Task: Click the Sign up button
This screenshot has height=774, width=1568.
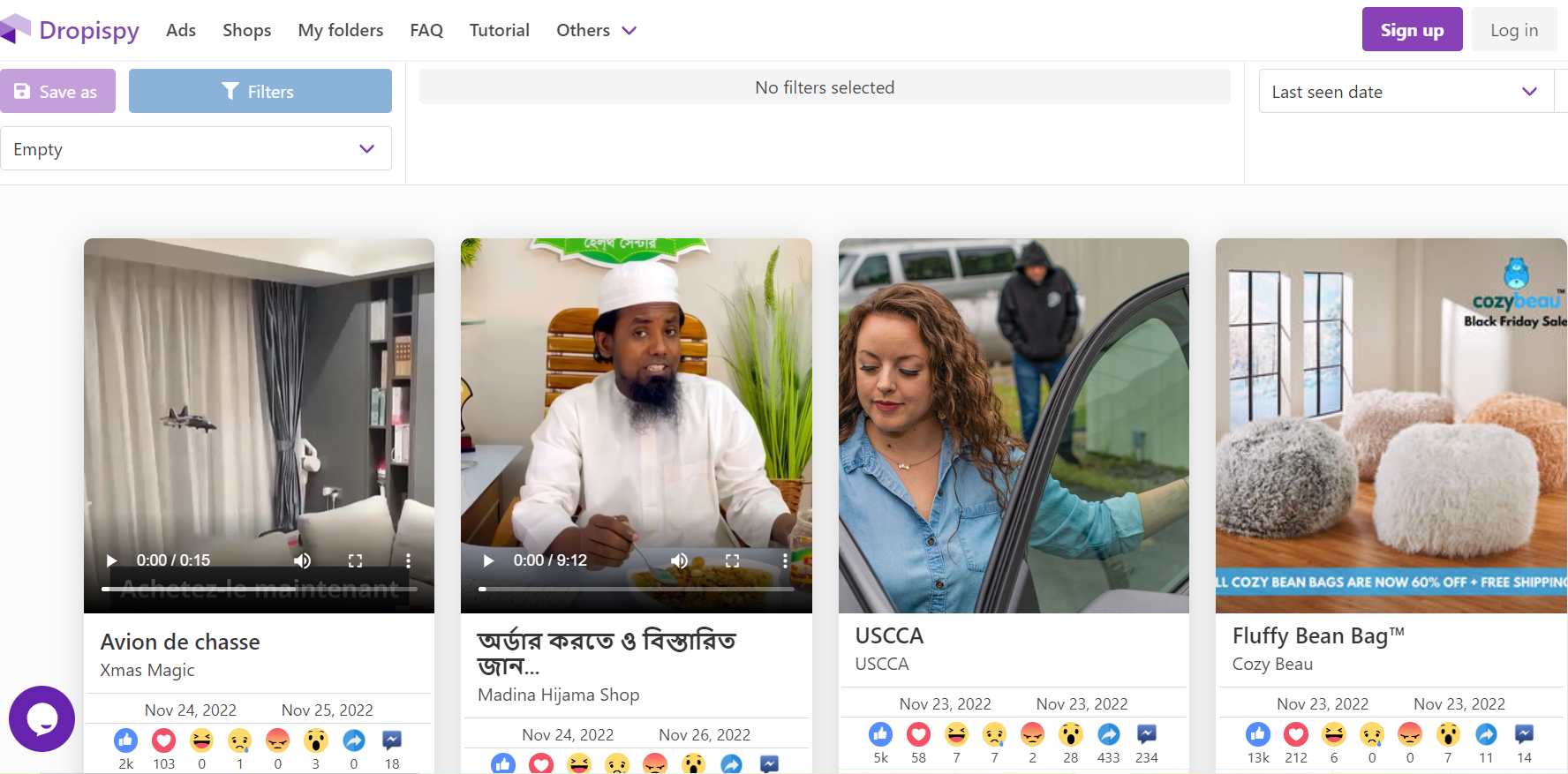Action: click(x=1412, y=29)
